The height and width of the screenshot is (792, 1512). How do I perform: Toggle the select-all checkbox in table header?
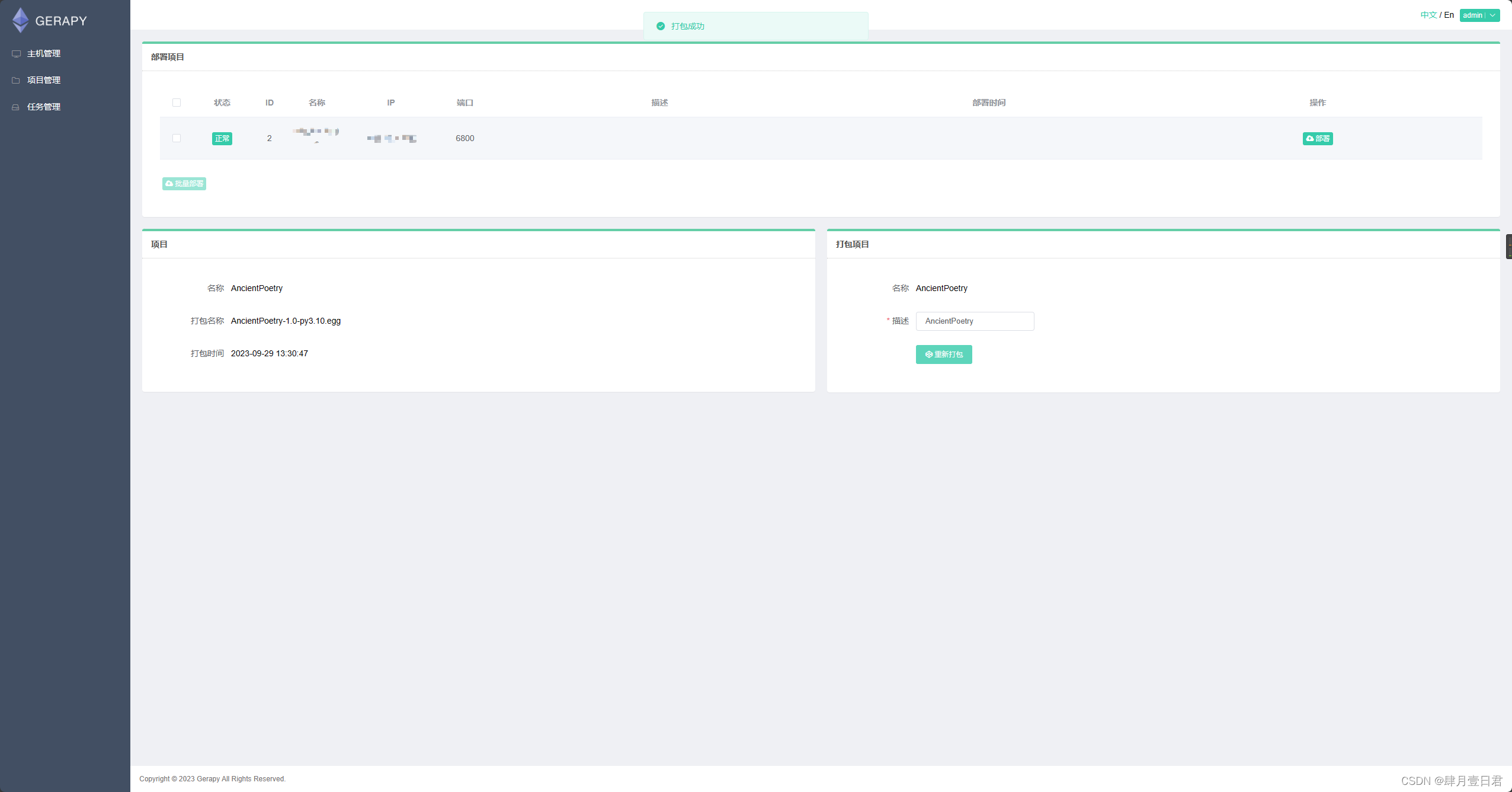click(177, 103)
